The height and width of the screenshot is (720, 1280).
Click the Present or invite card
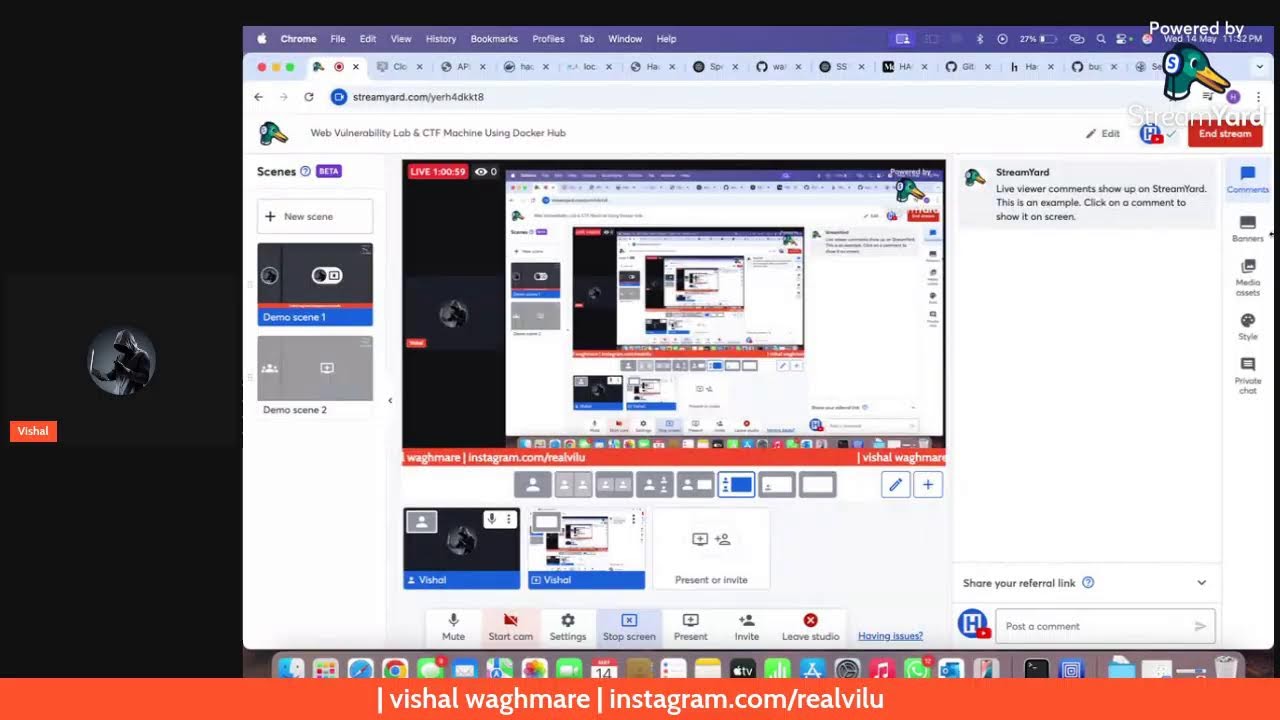pos(711,548)
